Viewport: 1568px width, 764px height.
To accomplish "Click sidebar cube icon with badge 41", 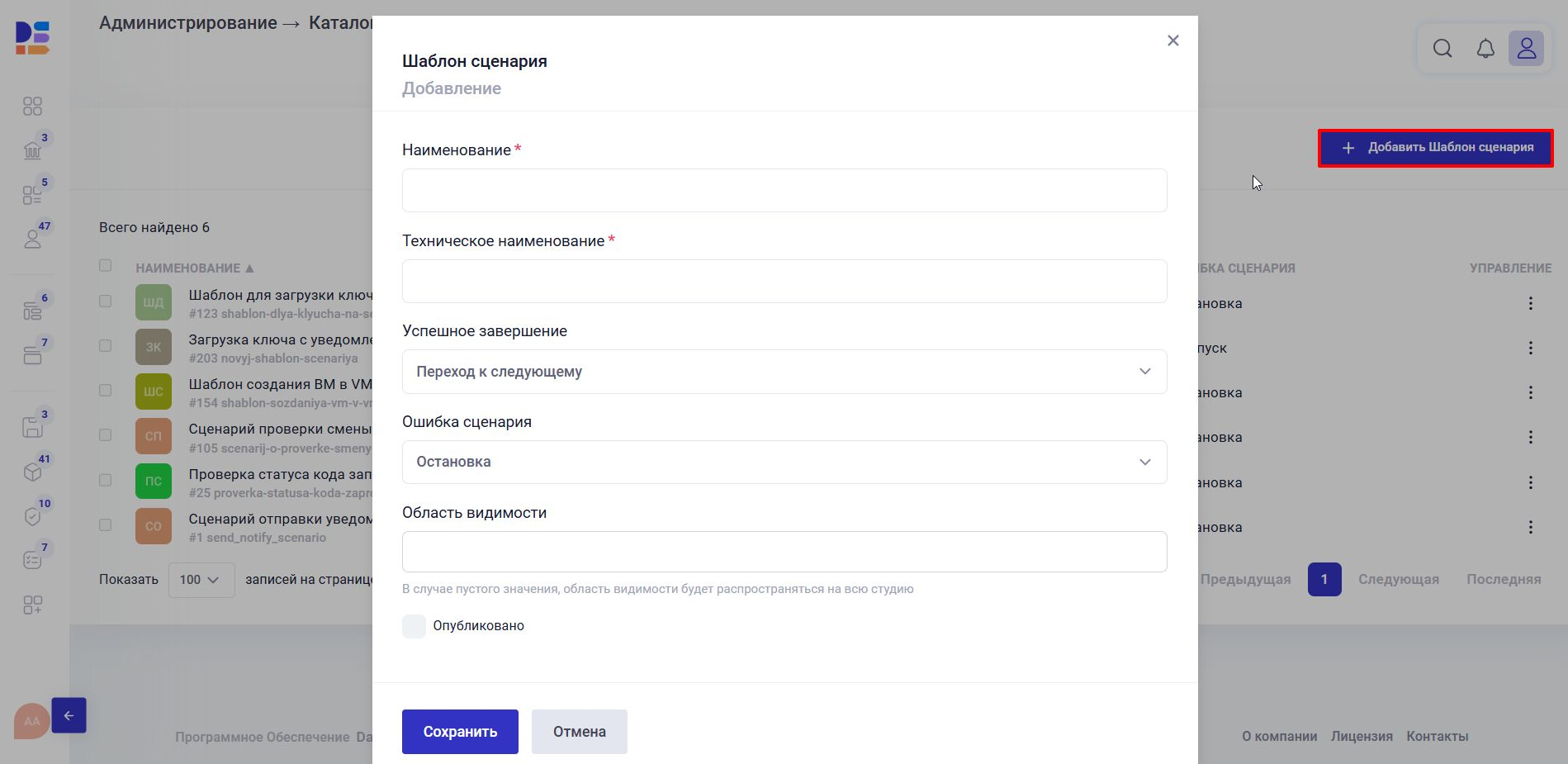I will 33,472.
